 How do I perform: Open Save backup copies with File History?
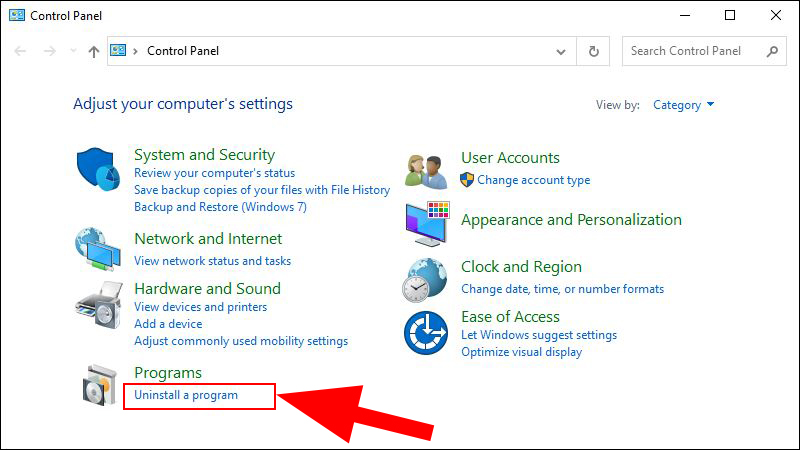262,190
